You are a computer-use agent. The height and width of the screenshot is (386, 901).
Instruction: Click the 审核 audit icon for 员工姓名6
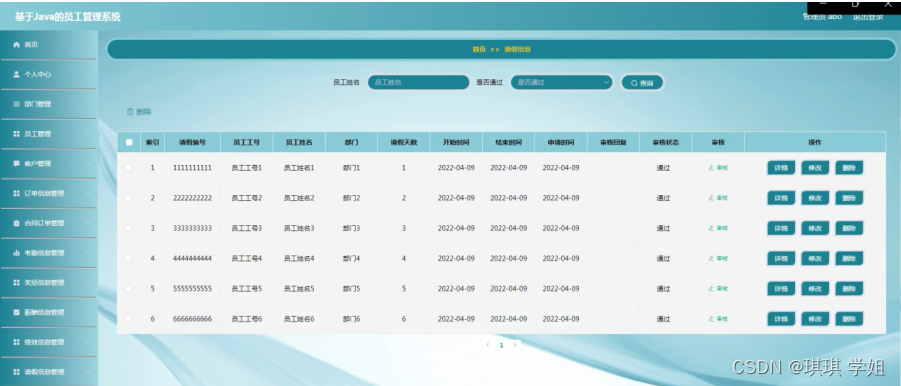pyautogui.click(x=711, y=319)
